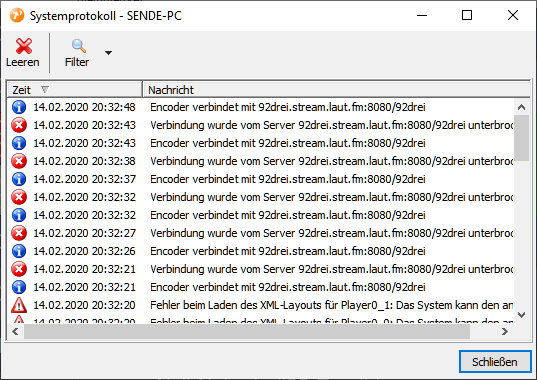Expand the Filter dropdown arrow

pos(108,53)
